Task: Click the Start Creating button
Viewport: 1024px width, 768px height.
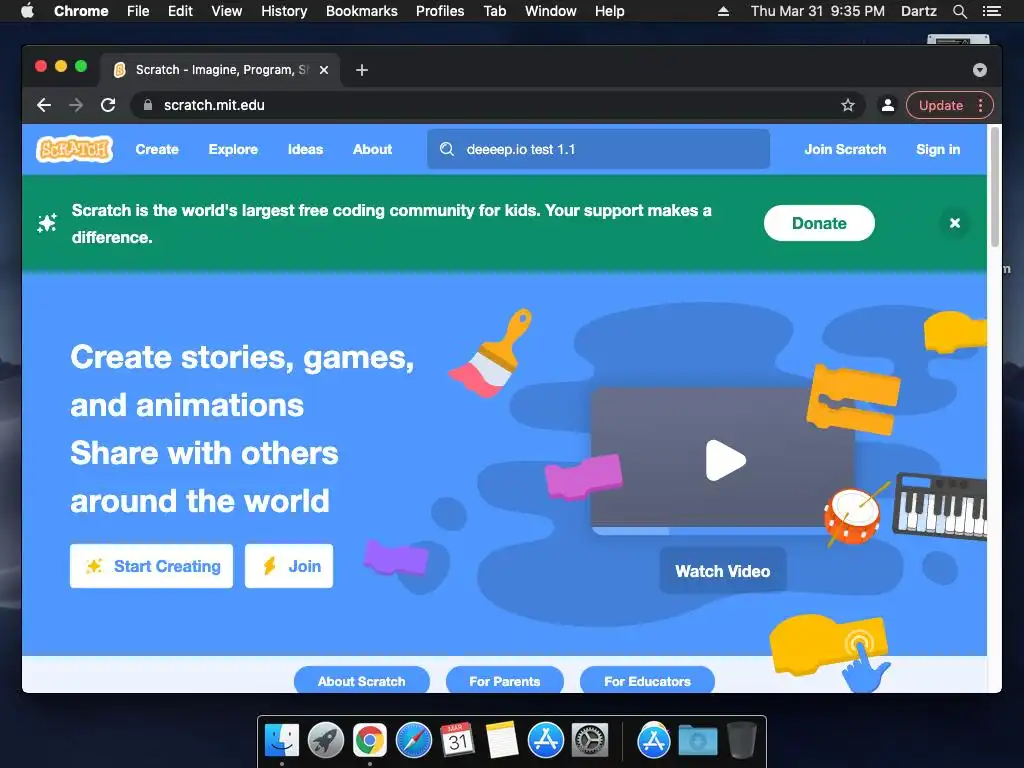Action: [x=152, y=566]
